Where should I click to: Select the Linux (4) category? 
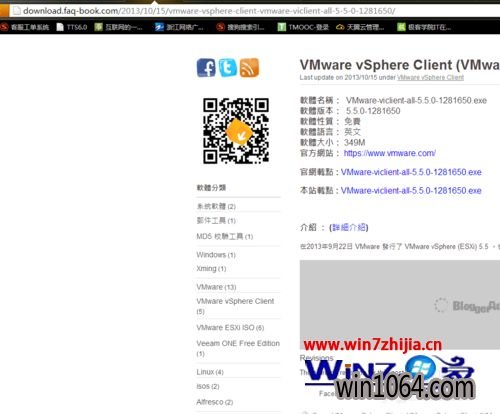(210, 372)
